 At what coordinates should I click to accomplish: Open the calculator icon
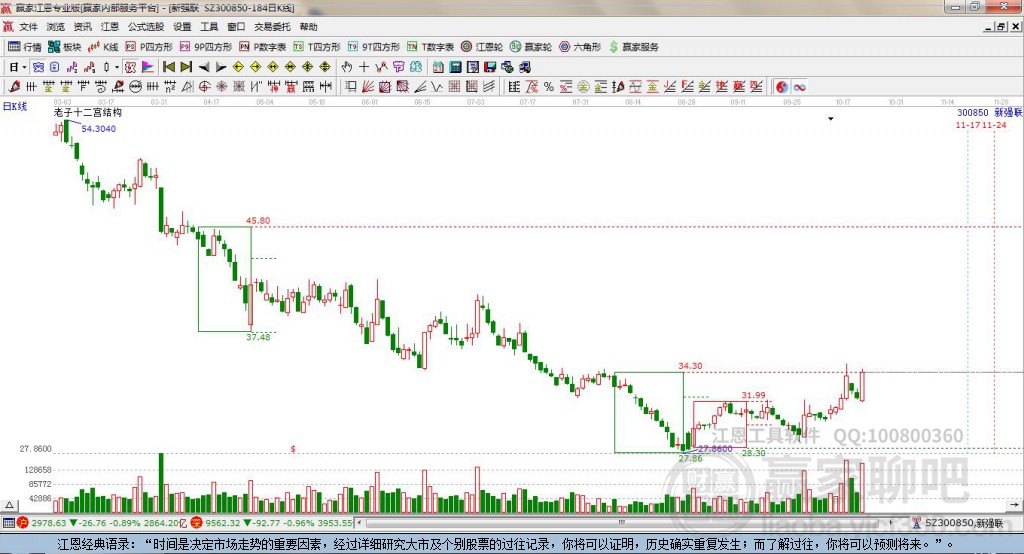tap(455, 67)
